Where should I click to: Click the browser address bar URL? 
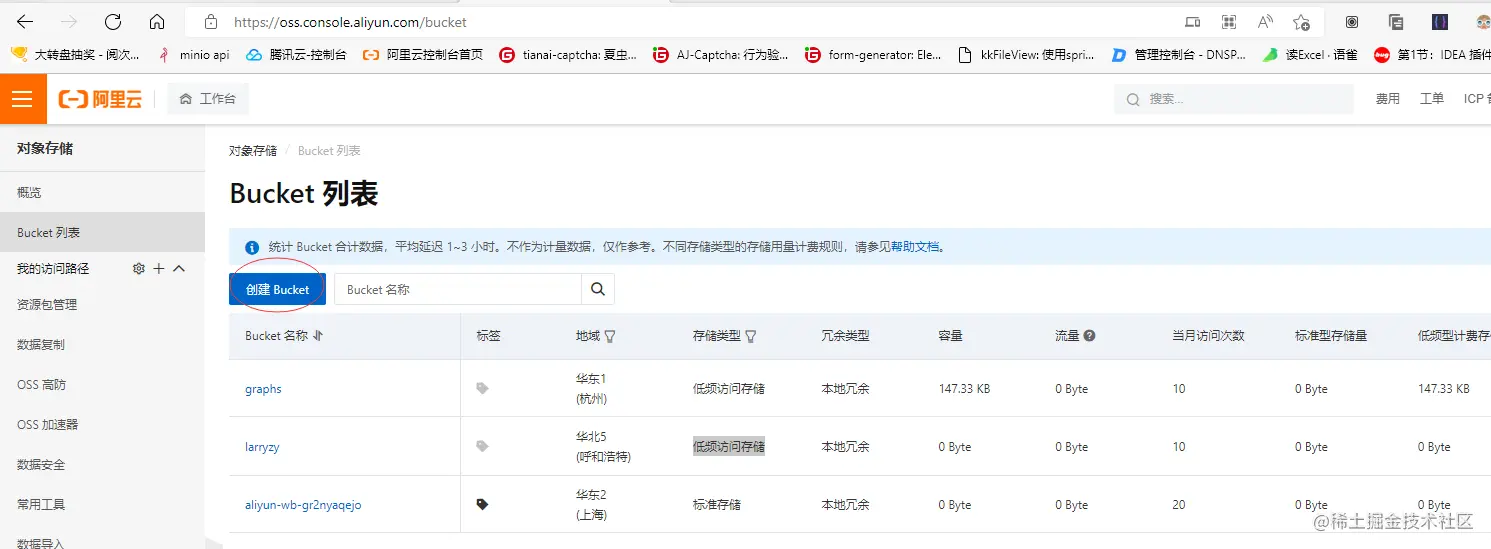click(350, 22)
